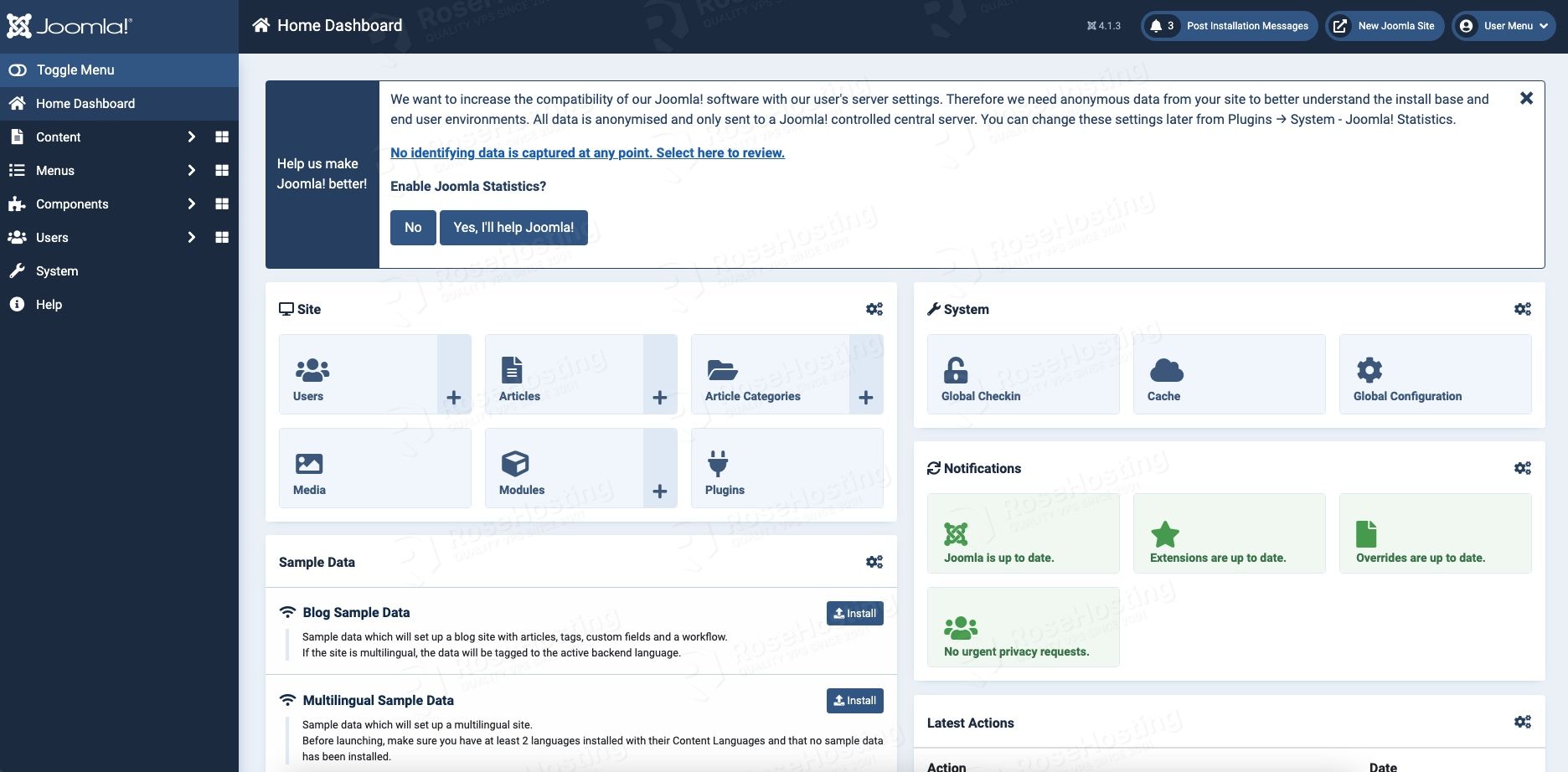This screenshot has height=772, width=1568.
Task: Select the Articles icon in Site panel
Action: tap(511, 368)
